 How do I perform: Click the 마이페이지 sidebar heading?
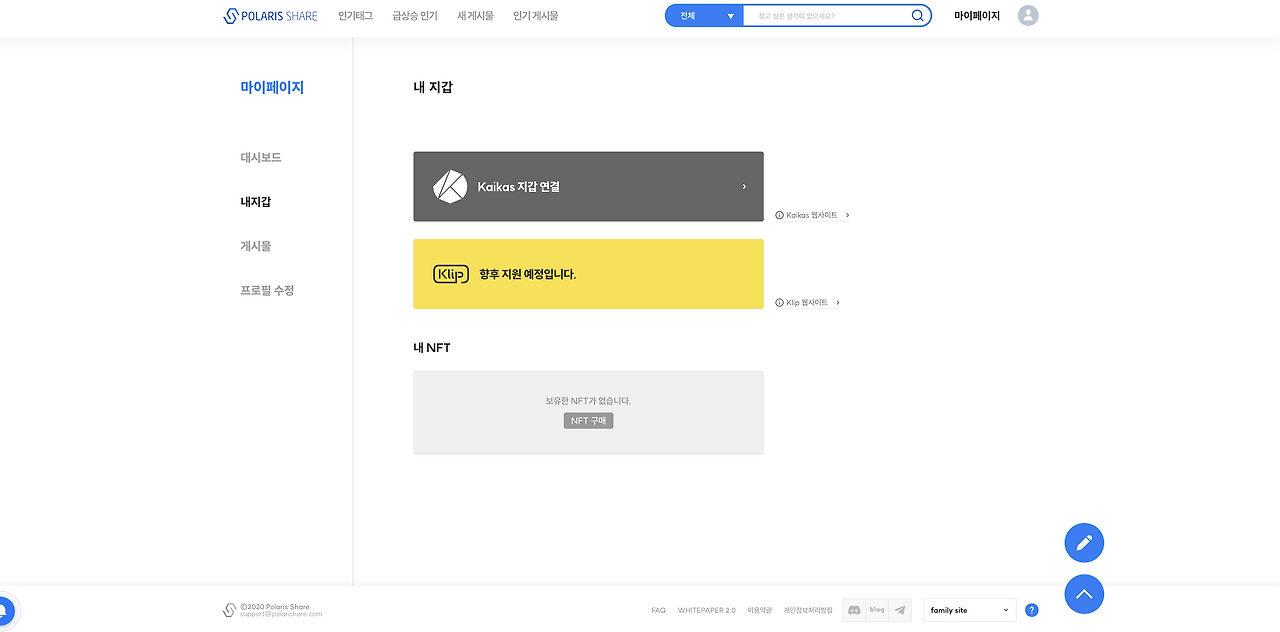coord(272,88)
